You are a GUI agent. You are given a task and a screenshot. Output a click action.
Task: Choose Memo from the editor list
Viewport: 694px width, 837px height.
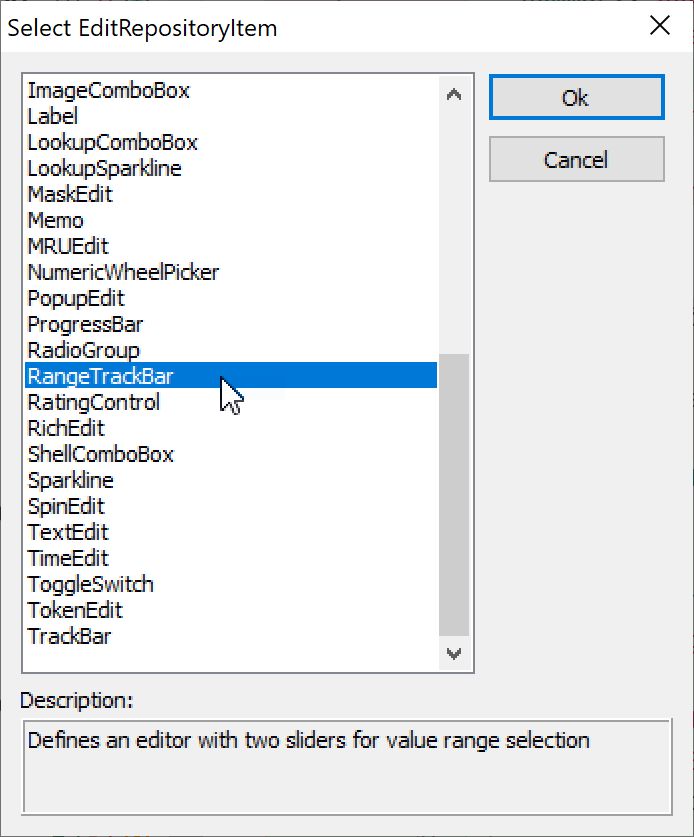click(x=56, y=221)
